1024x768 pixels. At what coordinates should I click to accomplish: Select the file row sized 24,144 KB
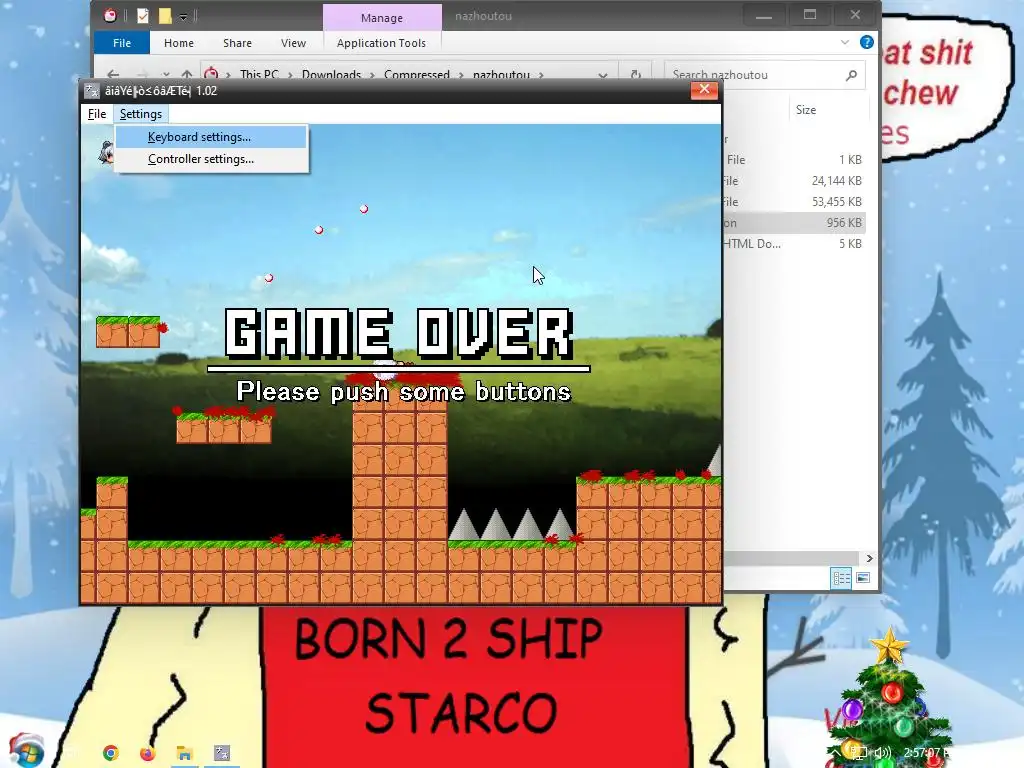(794, 180)
